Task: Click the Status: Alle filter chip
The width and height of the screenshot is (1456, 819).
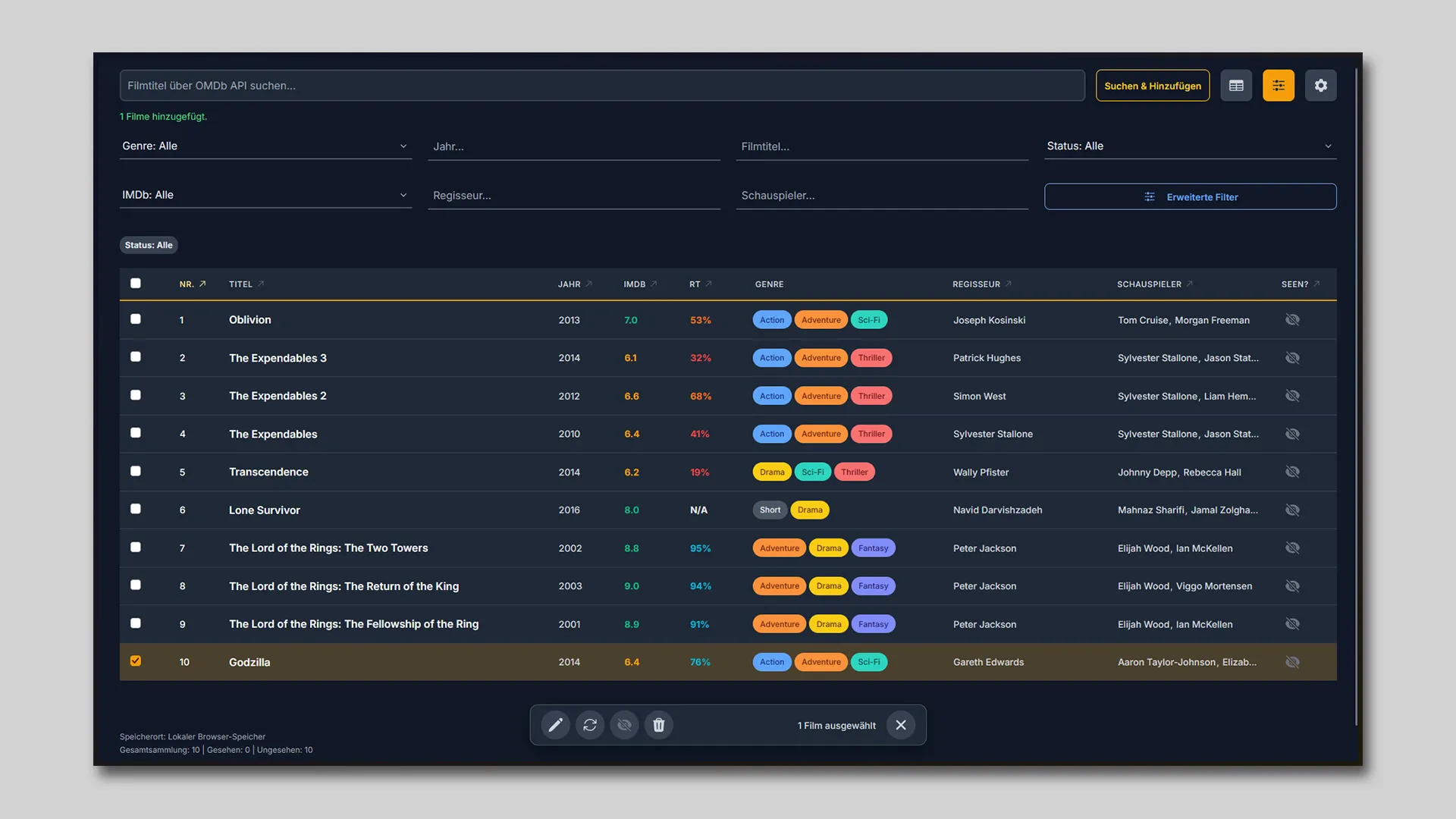Action: 149,245
